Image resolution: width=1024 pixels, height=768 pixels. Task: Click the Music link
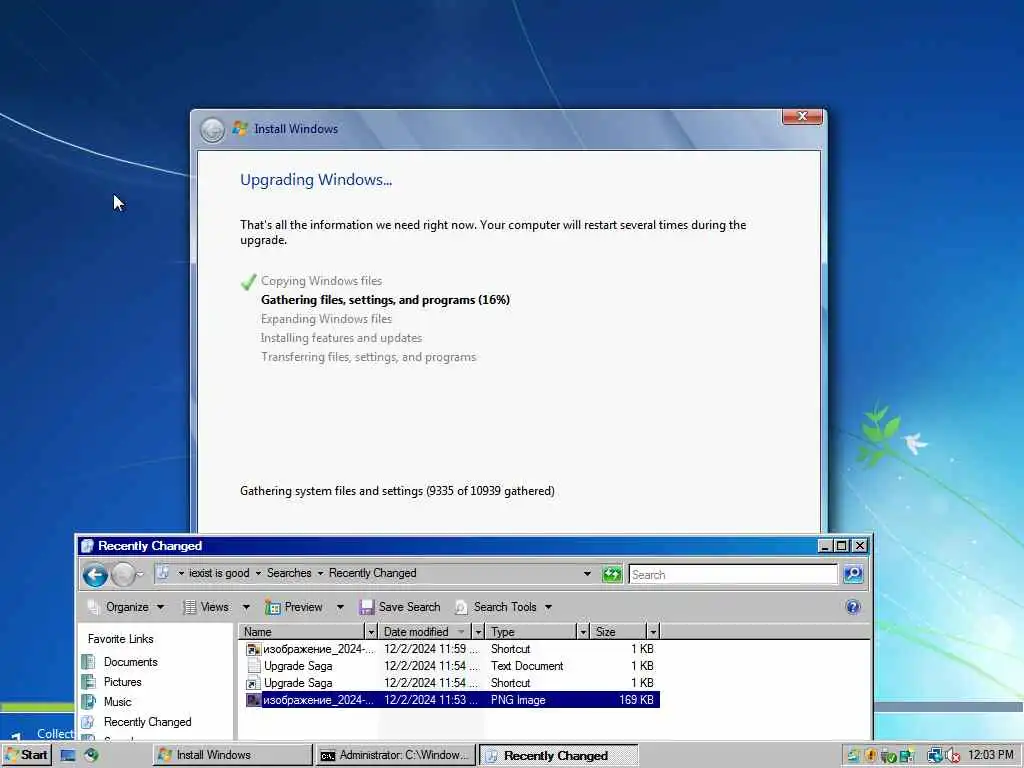[x=118, y=702]
